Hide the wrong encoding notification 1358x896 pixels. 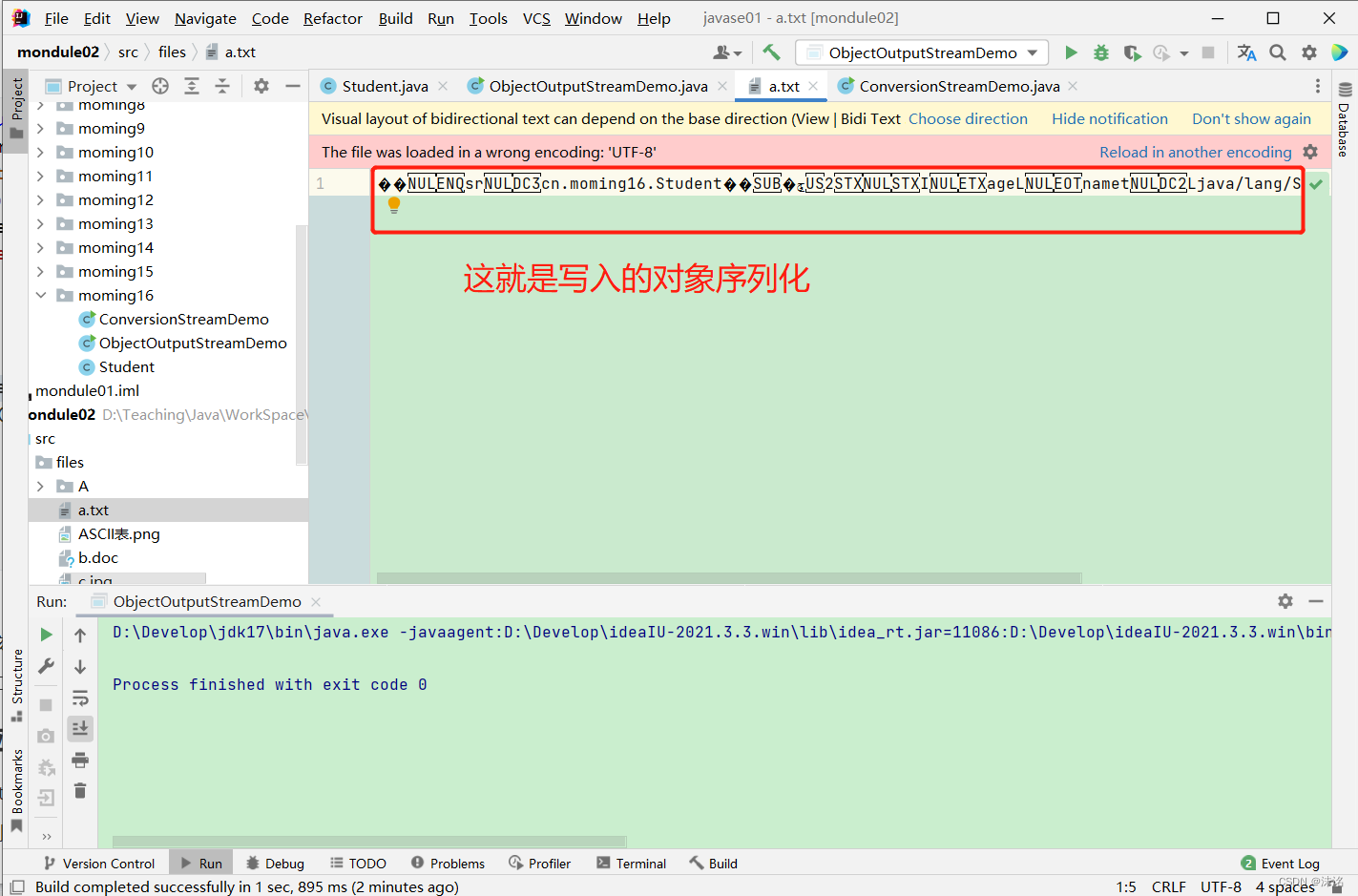tap(1109, 118)
